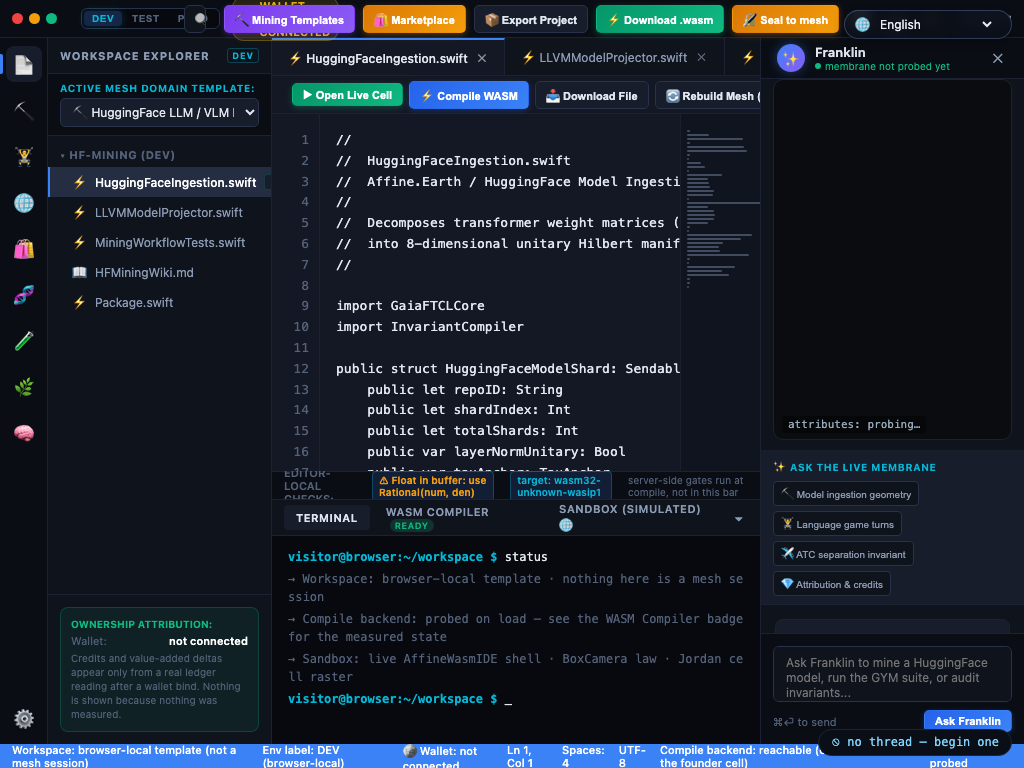Image resolution: width=1024 pixels, height=768 pixels.
Task: Click book icon beside HFMiningWiki.md
Action: (x=79, y=272)
